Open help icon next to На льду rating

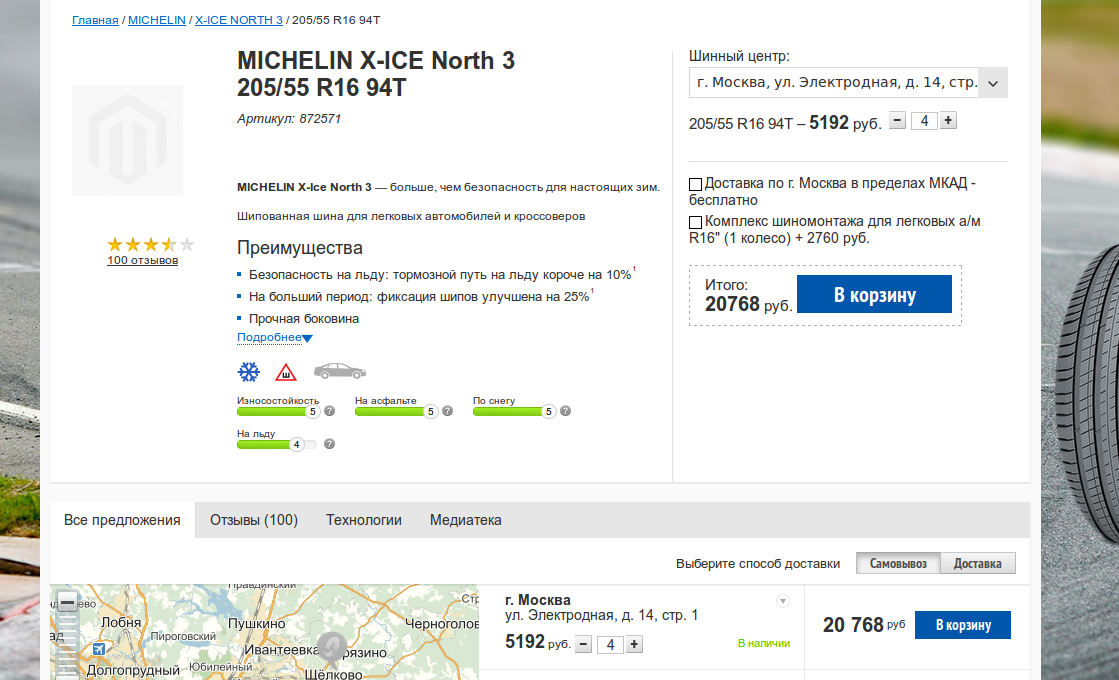click(329, 444)
